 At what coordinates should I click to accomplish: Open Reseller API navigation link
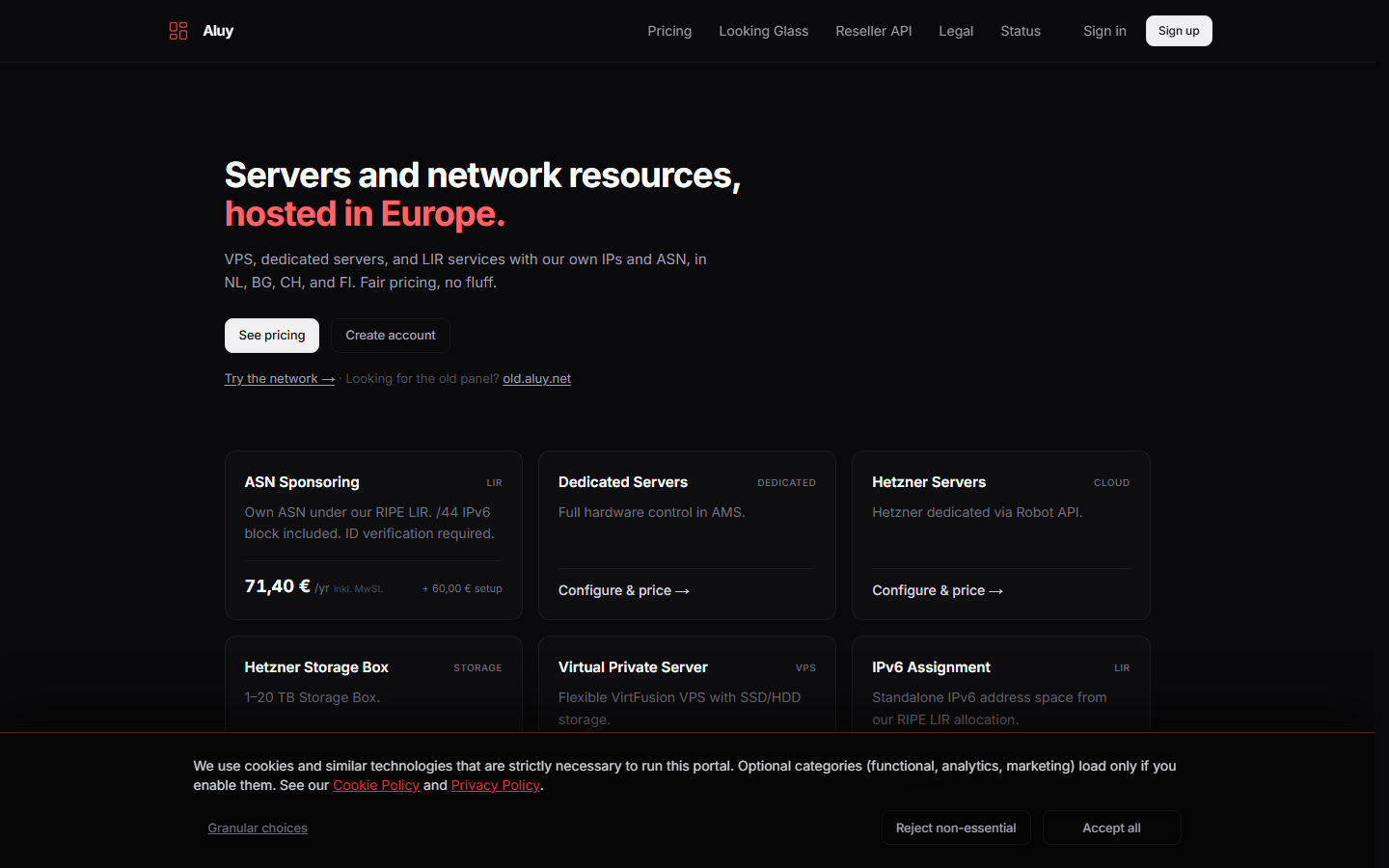[x=873, y=31]
